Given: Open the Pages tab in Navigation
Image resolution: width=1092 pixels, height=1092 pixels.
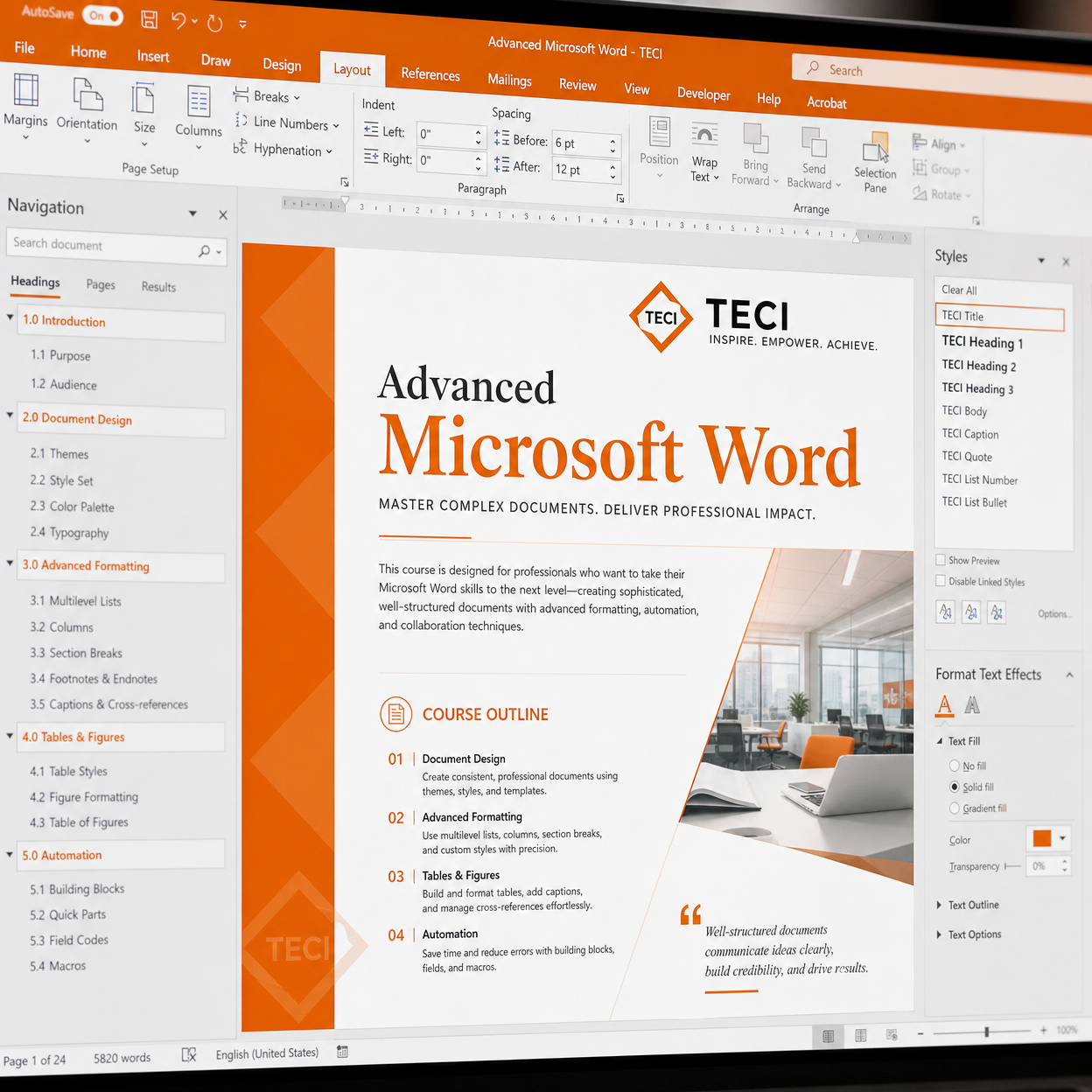Looking at the screenshot, I should click(101, 285).
